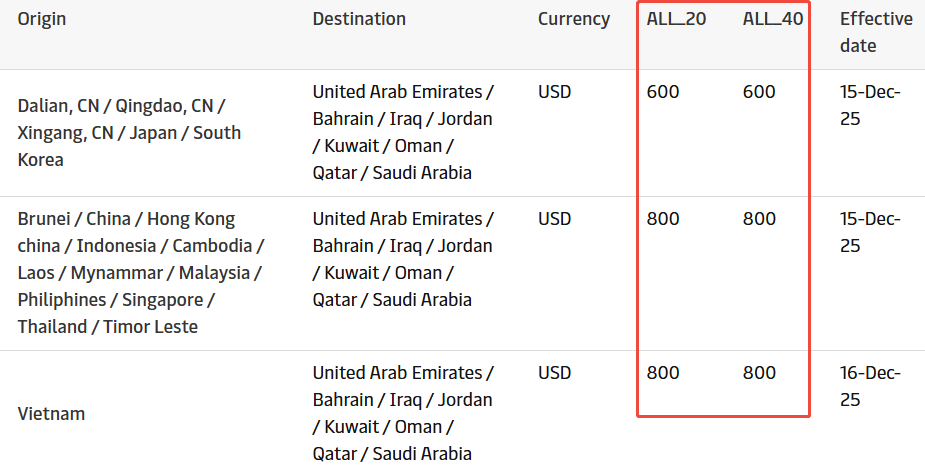Click the Origin column header

42,19
